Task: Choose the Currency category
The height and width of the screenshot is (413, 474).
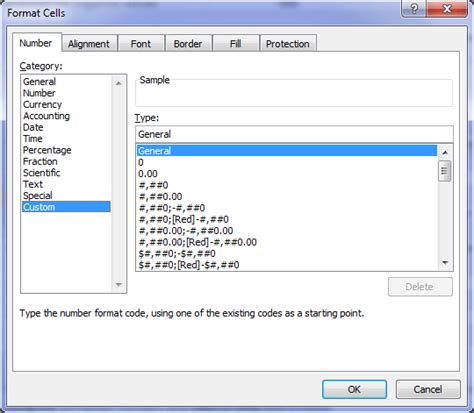Action: click(66, 104)
